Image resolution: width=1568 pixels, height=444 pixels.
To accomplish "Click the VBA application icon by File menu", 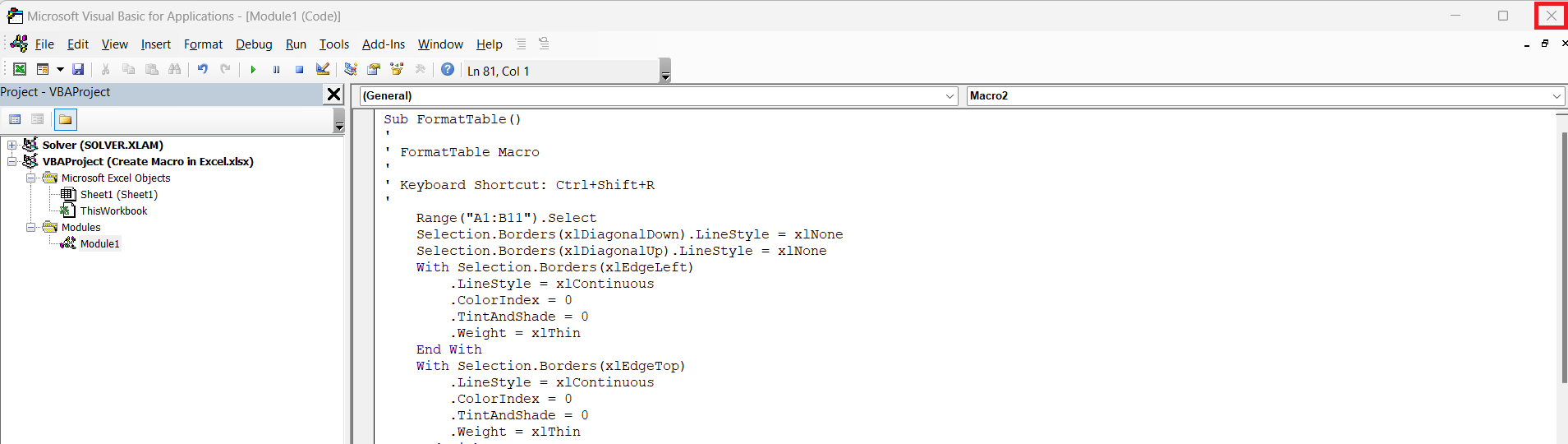I will pyautogui.click(x=19, y=44).
